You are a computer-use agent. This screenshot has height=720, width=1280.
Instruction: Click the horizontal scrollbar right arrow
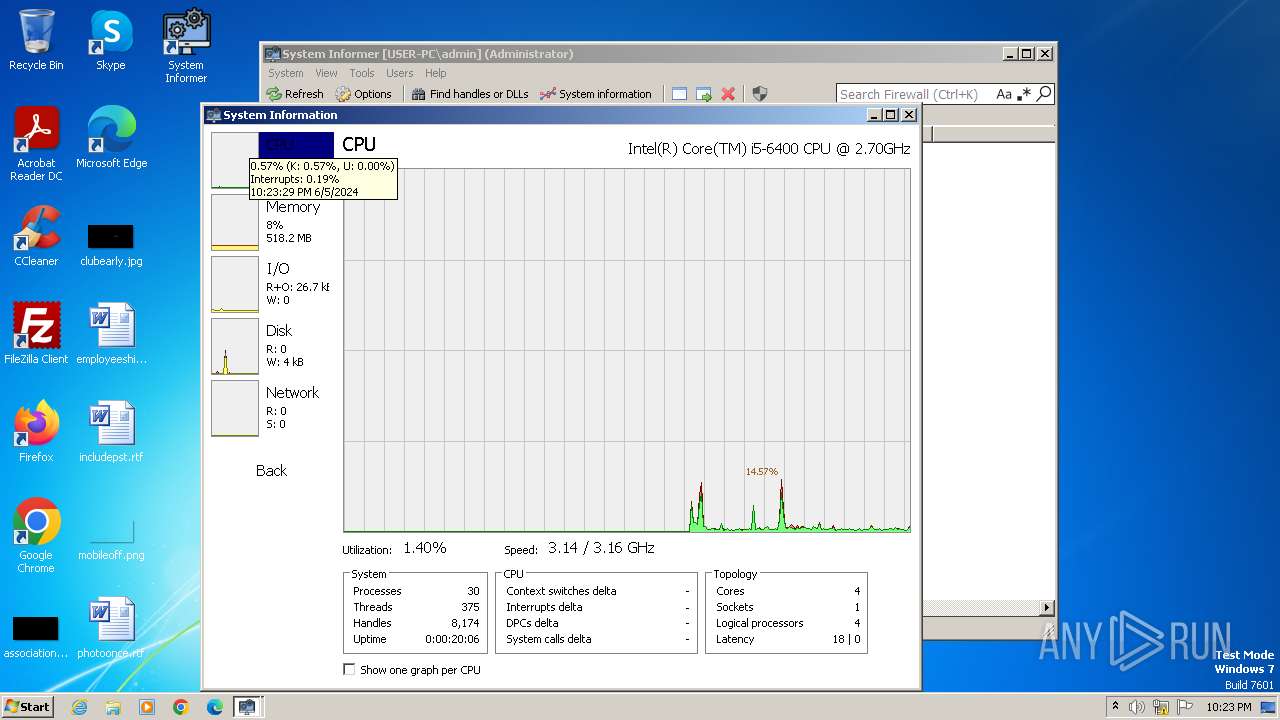click(1047, 607)
